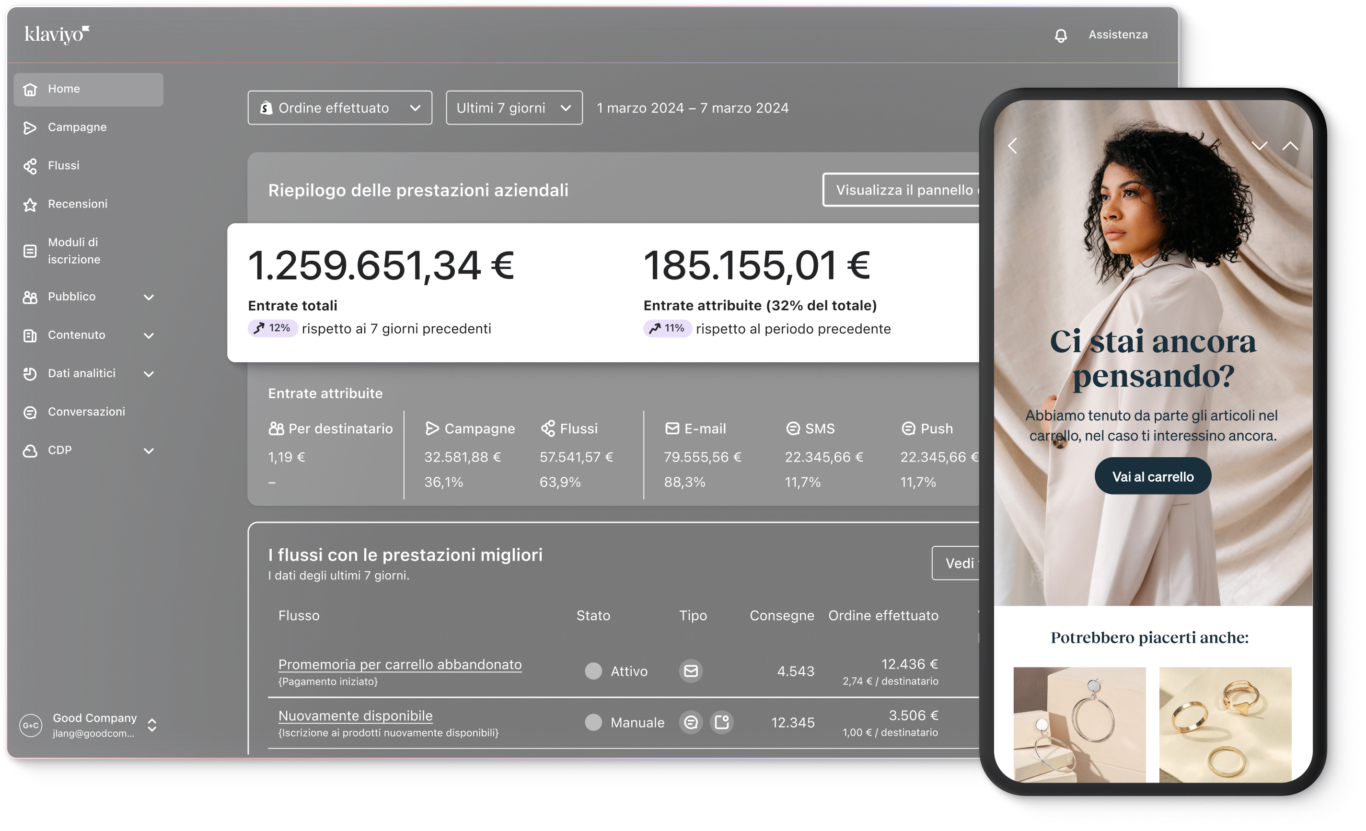
Task: Click the Home house icon
Action: pyautogui.click(x=29, y=89)
